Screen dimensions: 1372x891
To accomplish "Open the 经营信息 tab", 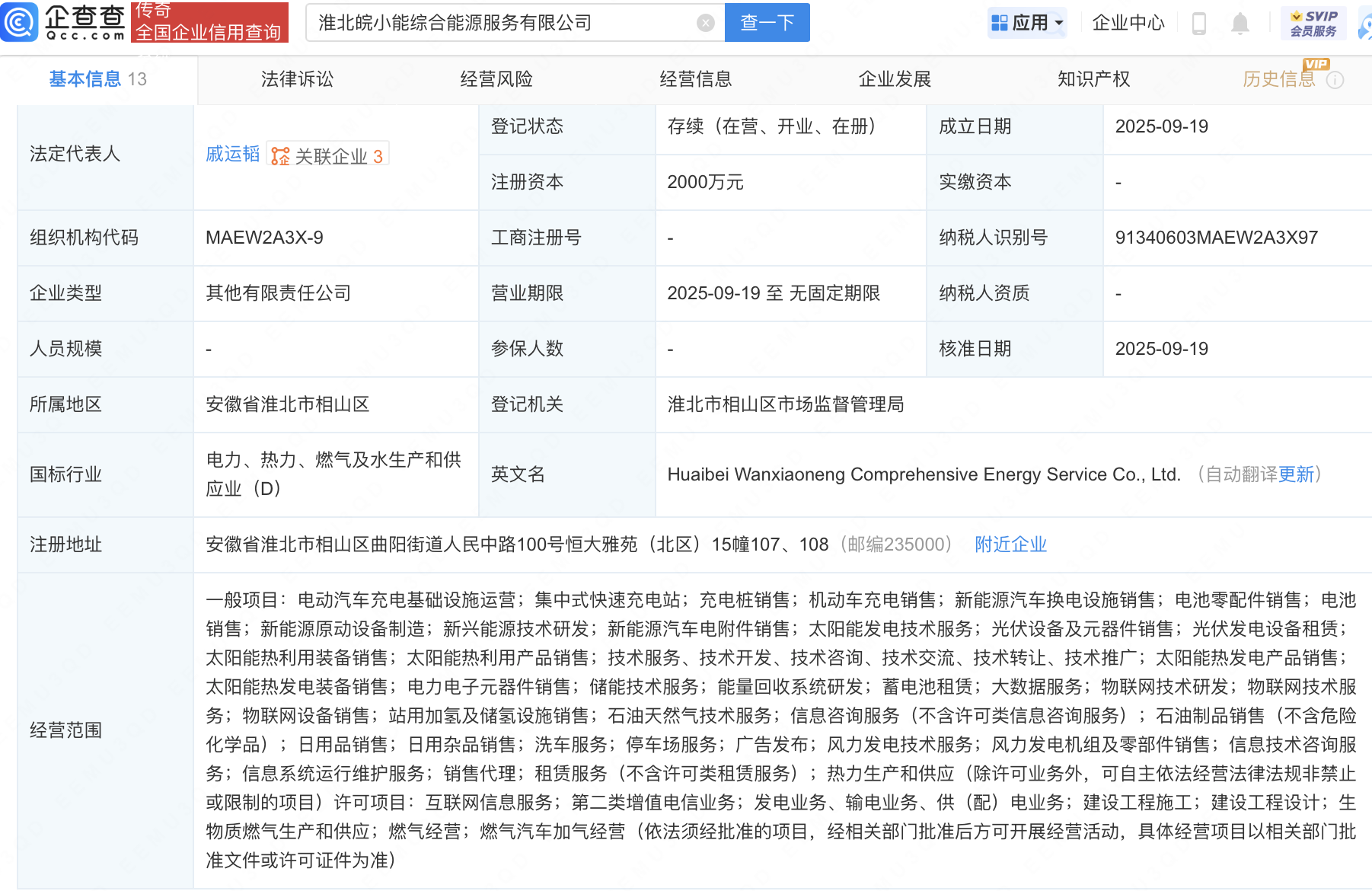I will (x=695, y=79).
